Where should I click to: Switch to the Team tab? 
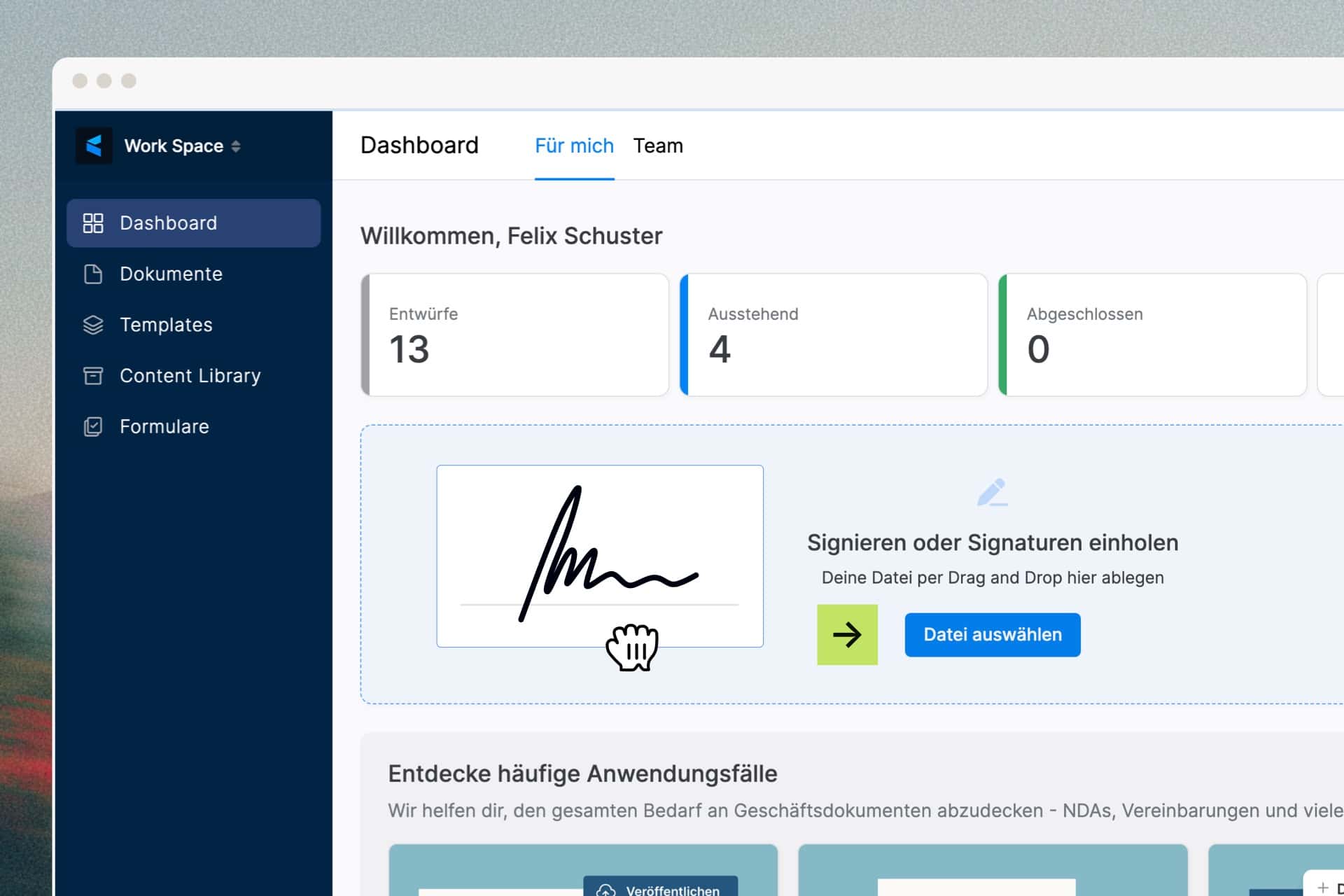[658, 146]
